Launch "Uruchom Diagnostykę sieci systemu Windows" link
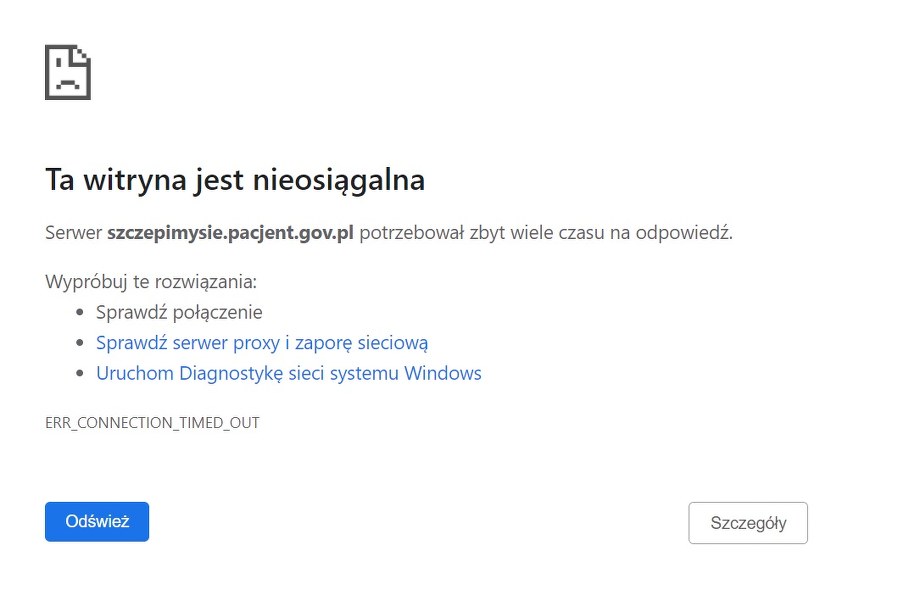915x601 pixels. [x=289, y=374]
